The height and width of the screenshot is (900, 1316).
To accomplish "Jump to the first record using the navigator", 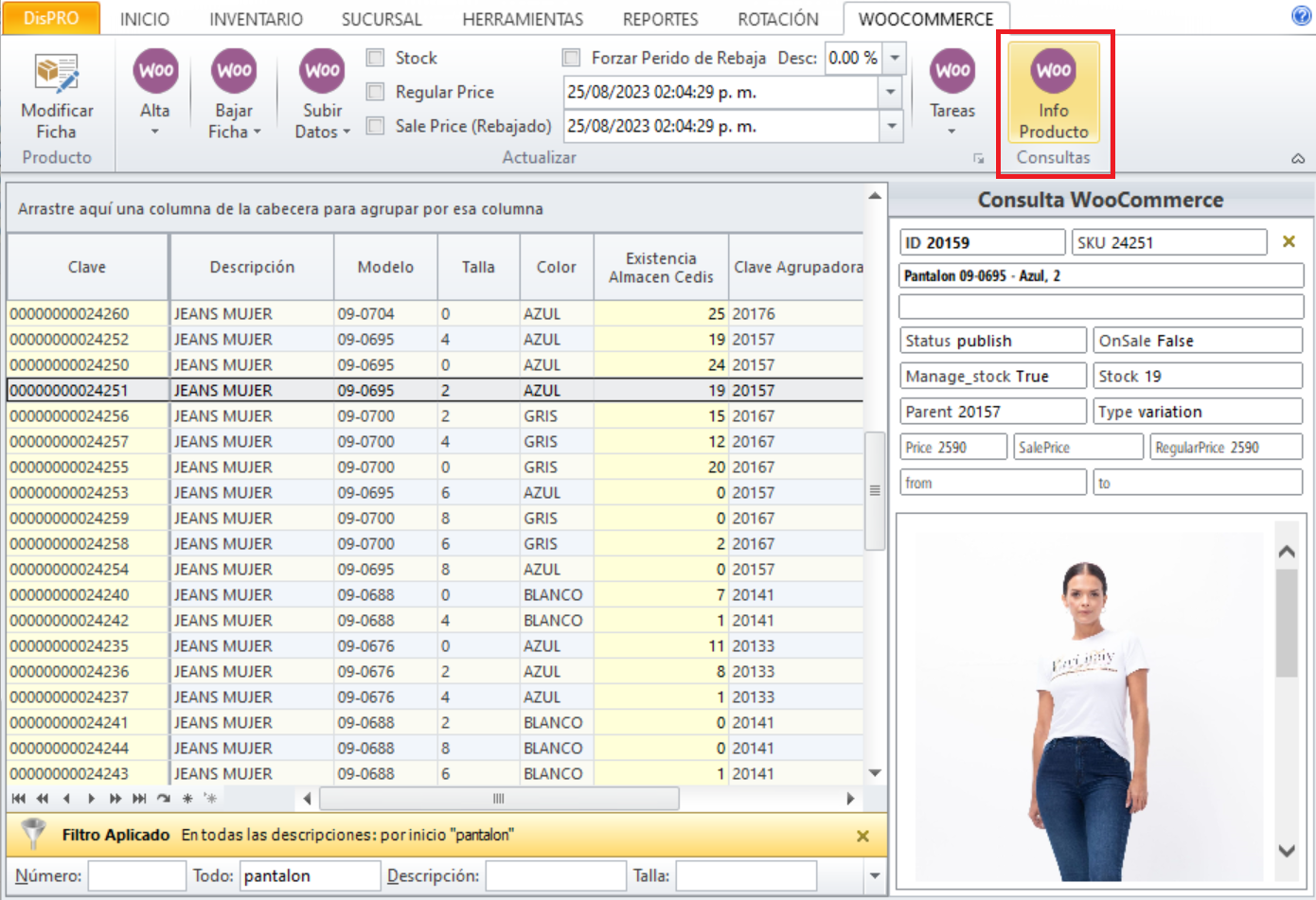I will 17,798.
